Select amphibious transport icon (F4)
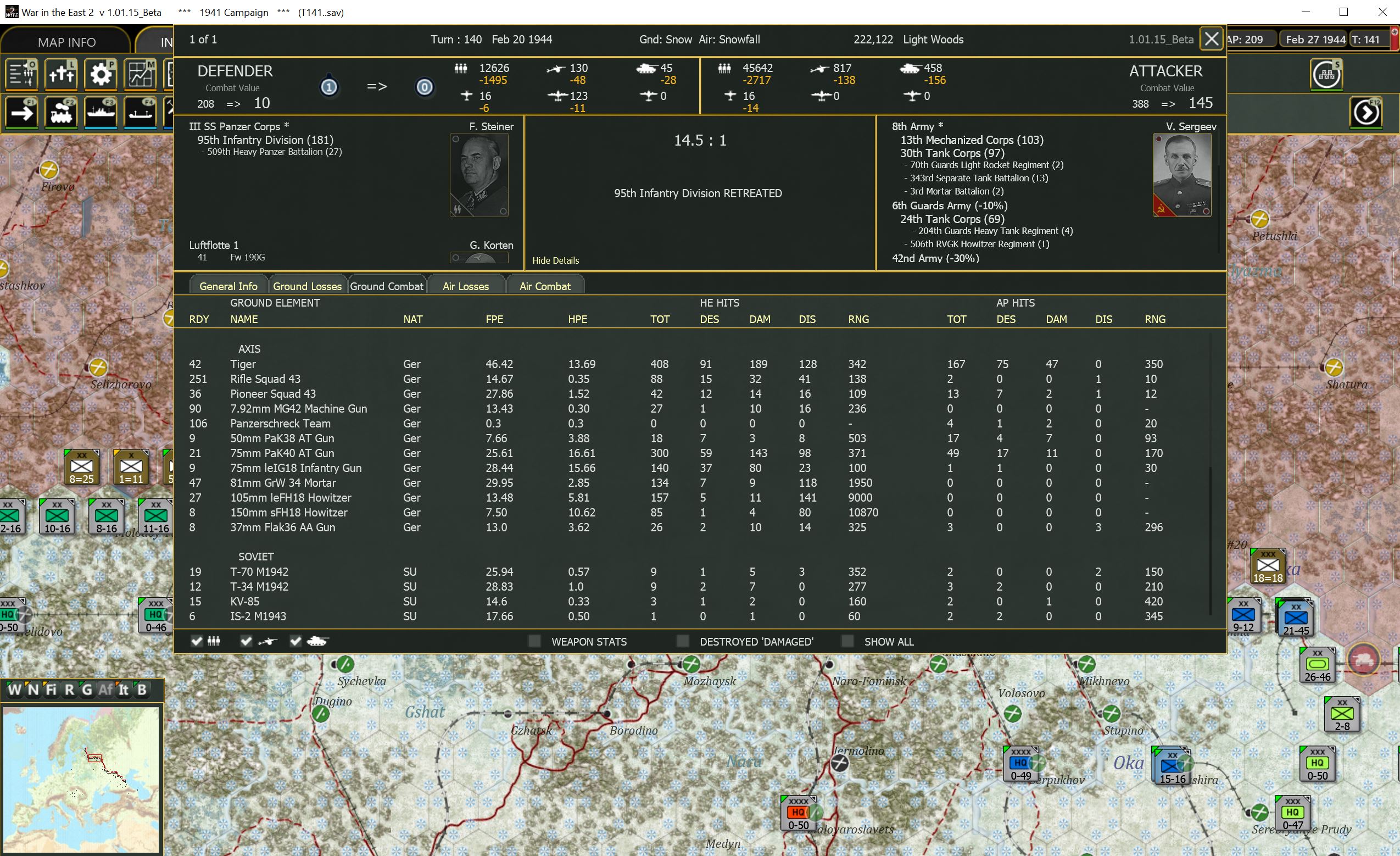 pyautogui.click(x=141, y=113)
